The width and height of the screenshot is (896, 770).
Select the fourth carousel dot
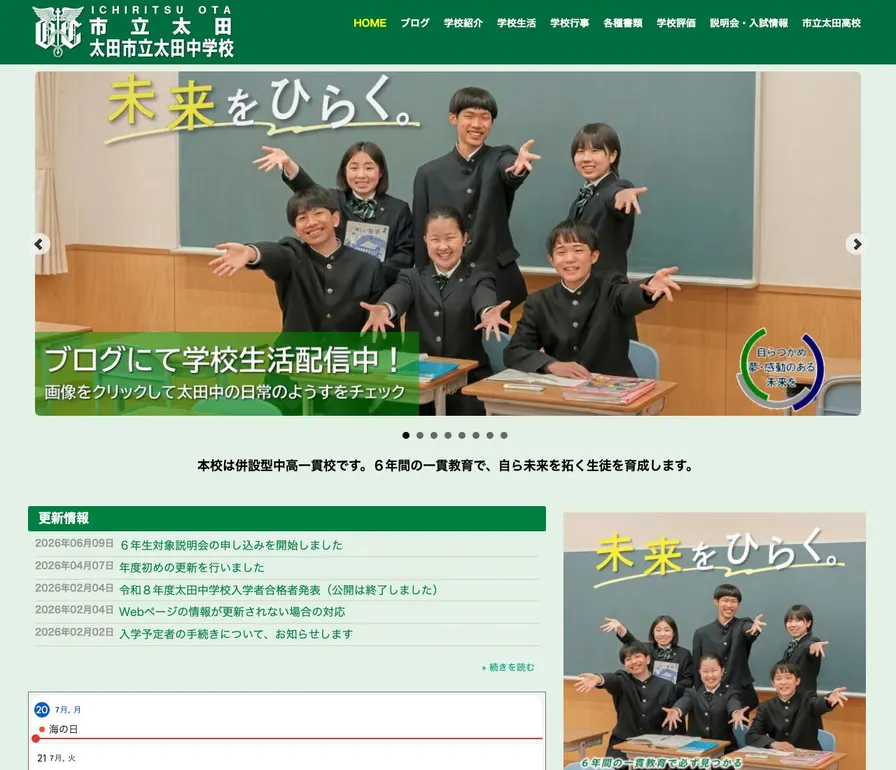(448, 435)
